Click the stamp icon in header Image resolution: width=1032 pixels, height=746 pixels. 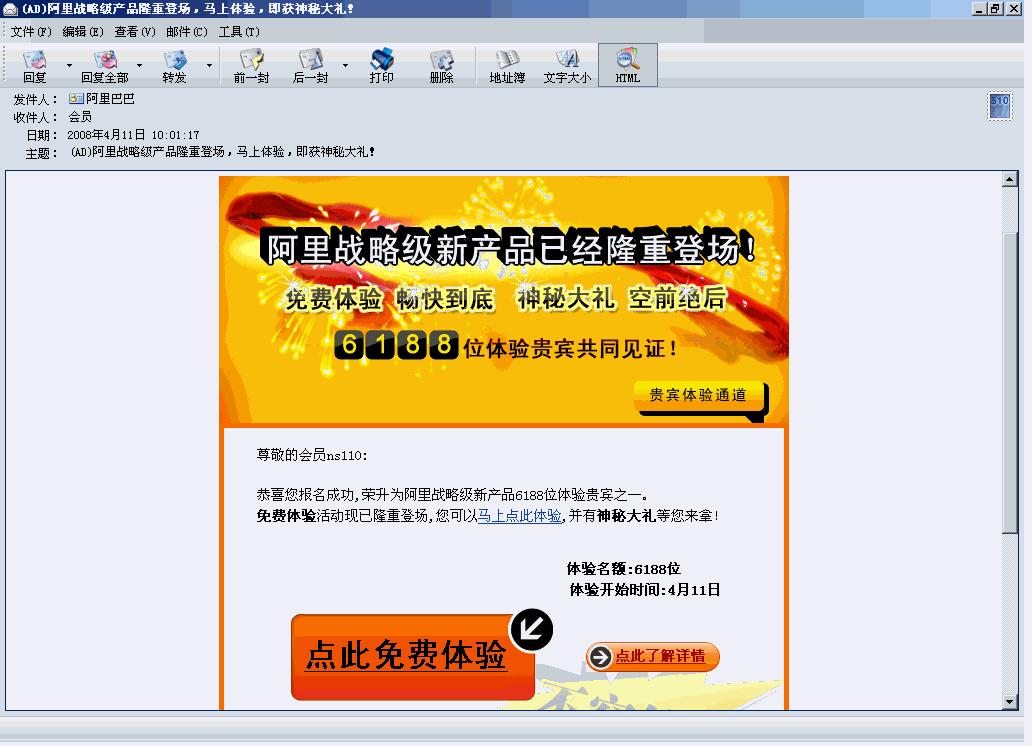(x=1000, y=106)
